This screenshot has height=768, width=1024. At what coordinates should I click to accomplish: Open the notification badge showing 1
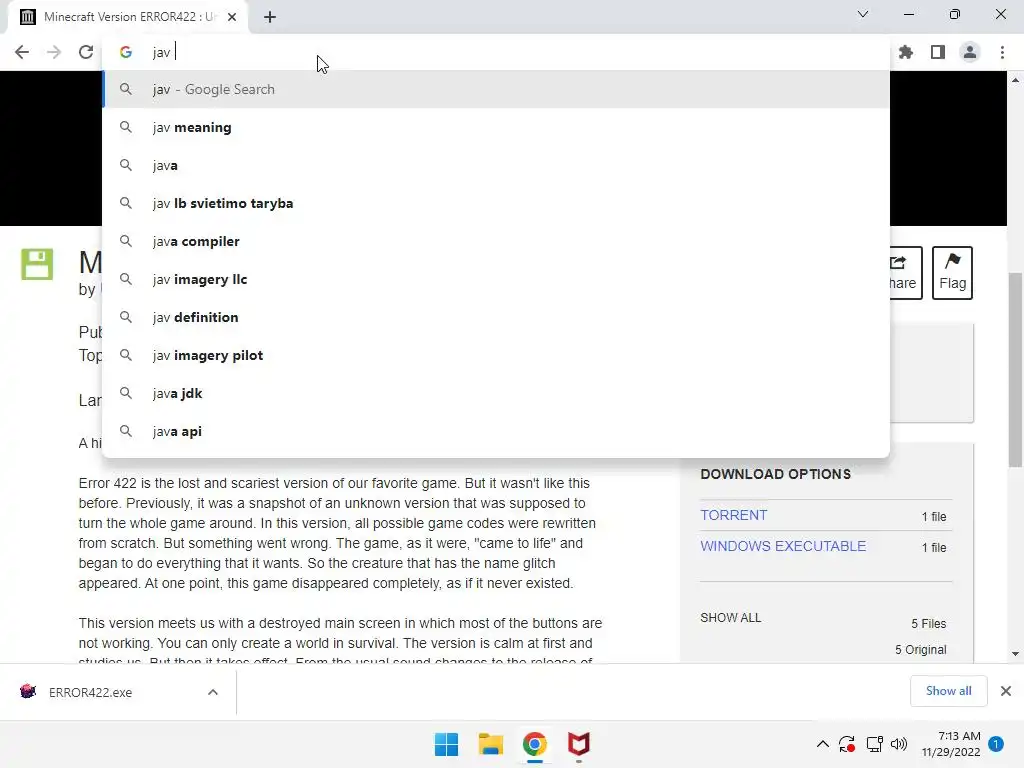point(996,743)
